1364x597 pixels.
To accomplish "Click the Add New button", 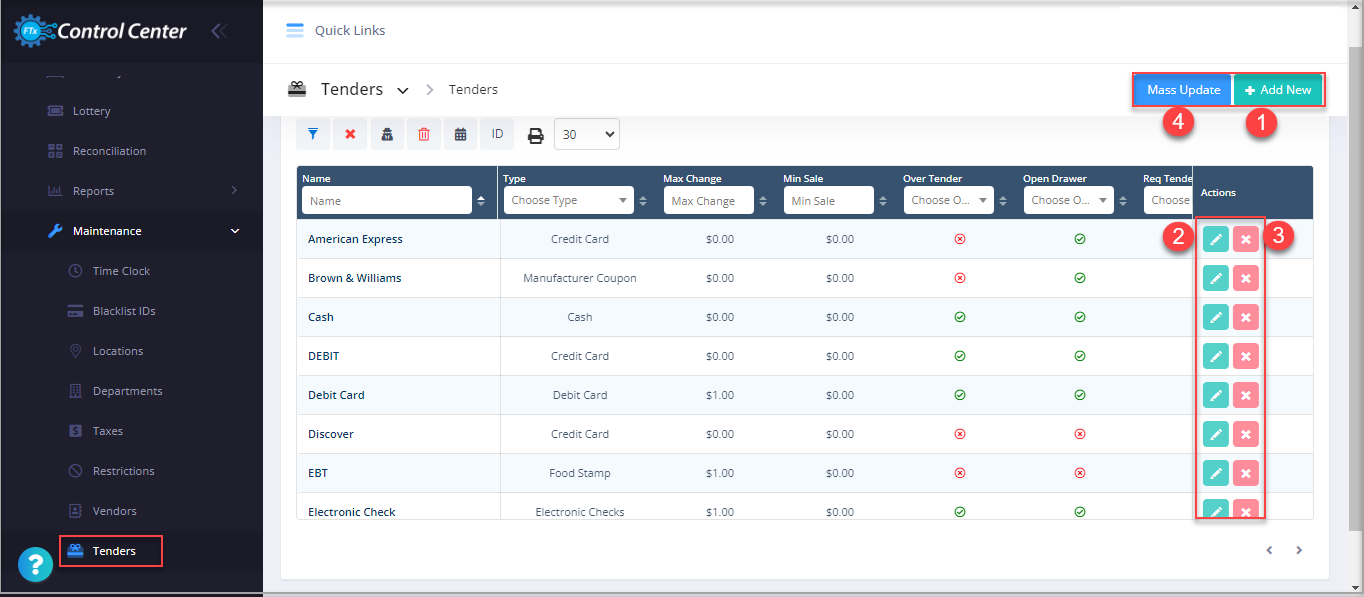I will coord(1278,90).
